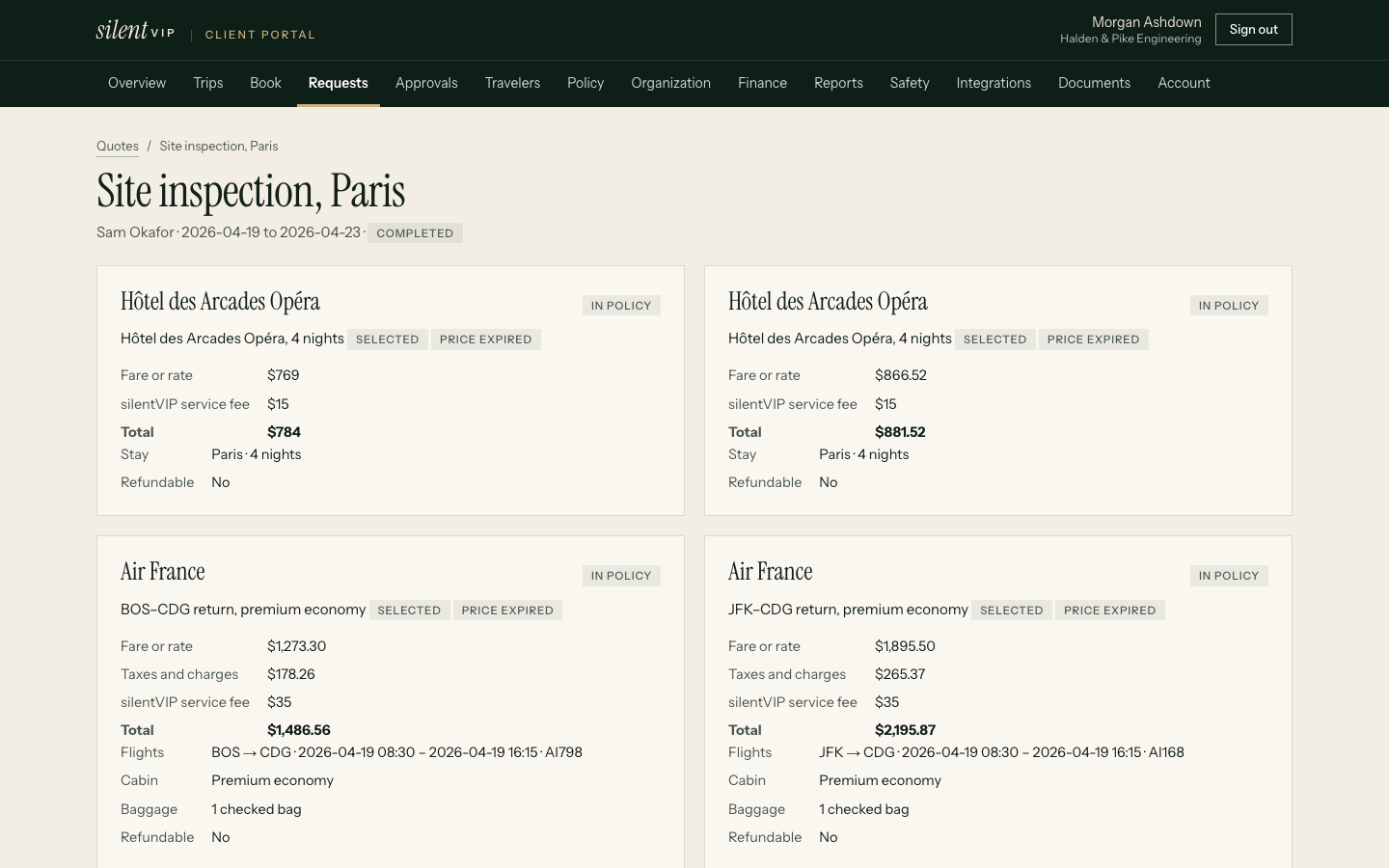The height and width of the screenshot is (868, 1389).
Task: Click the $881.52 total amount
Action: [900, 432]
